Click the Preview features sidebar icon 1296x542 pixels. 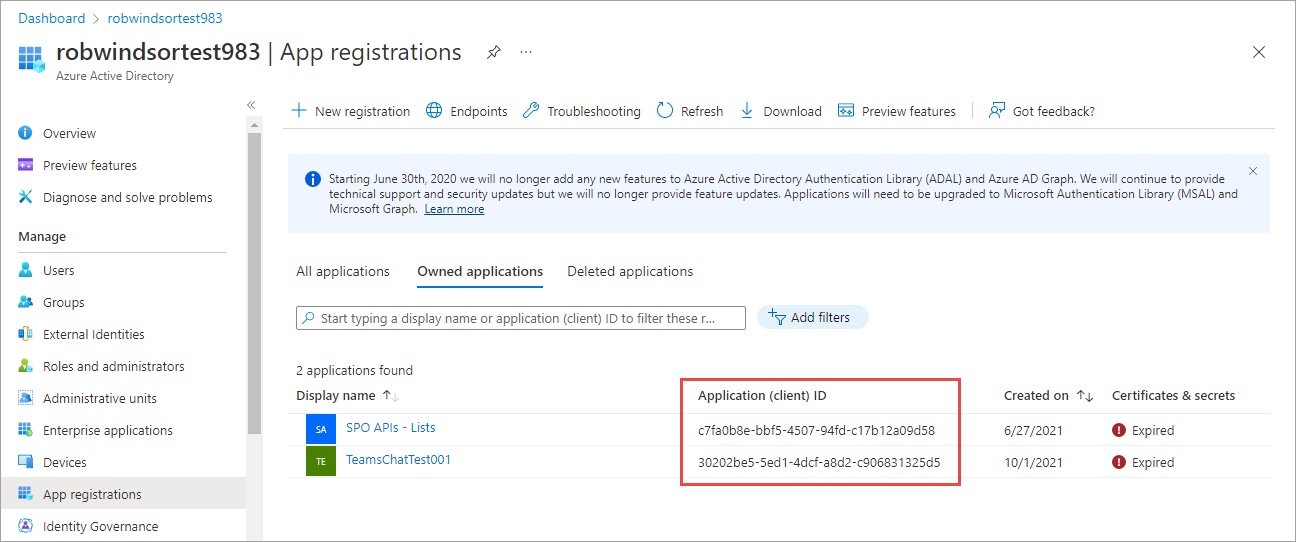pos(26,165)
